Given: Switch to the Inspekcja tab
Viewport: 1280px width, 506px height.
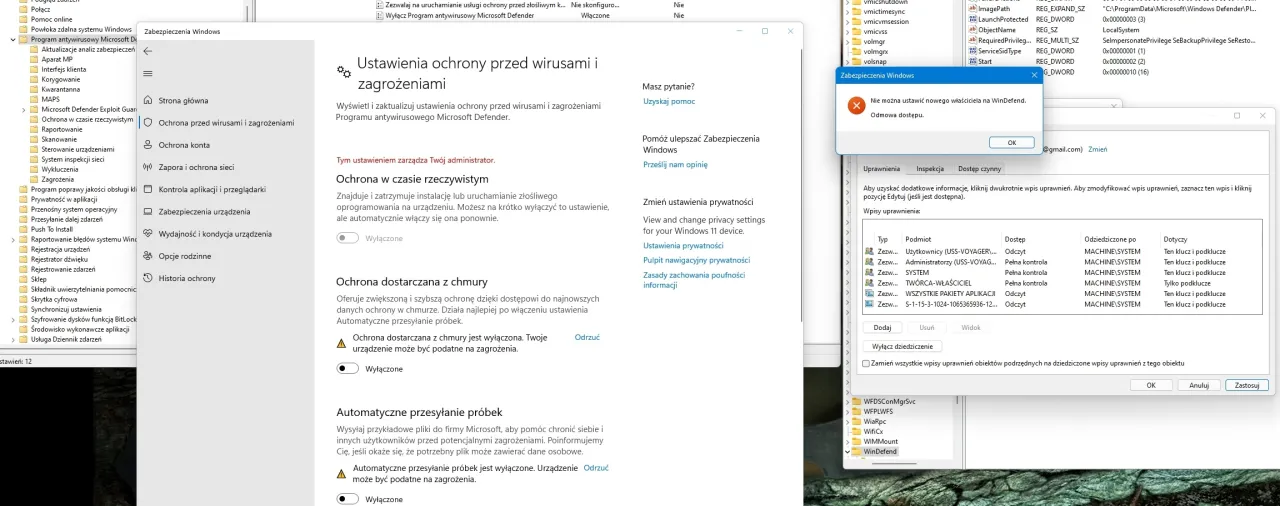Looking at the screenshot, I should (930, 169).
